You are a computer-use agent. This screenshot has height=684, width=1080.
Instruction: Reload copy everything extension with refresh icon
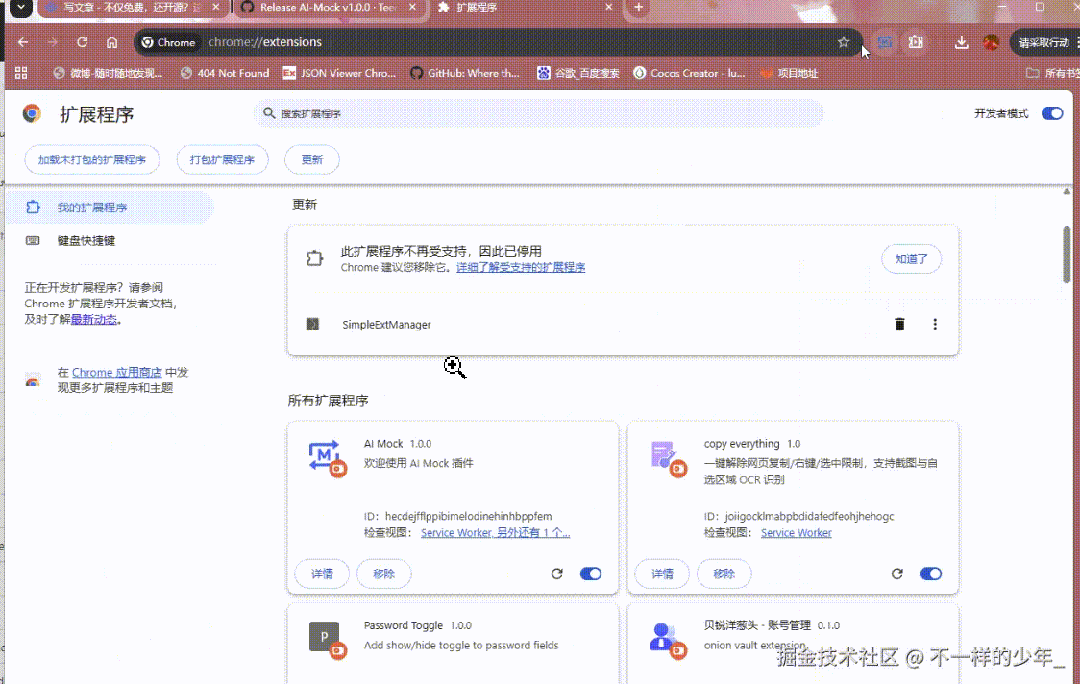[x=897, y=573]
